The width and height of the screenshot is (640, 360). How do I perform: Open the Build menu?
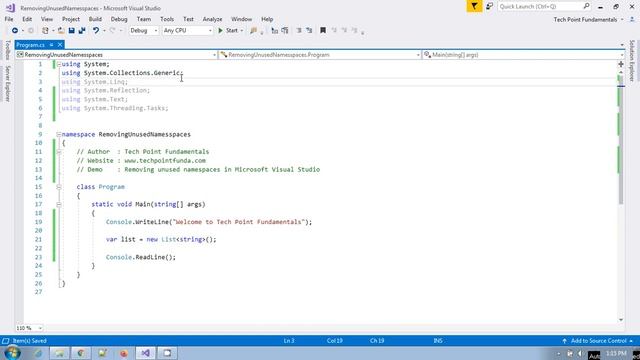95,19
